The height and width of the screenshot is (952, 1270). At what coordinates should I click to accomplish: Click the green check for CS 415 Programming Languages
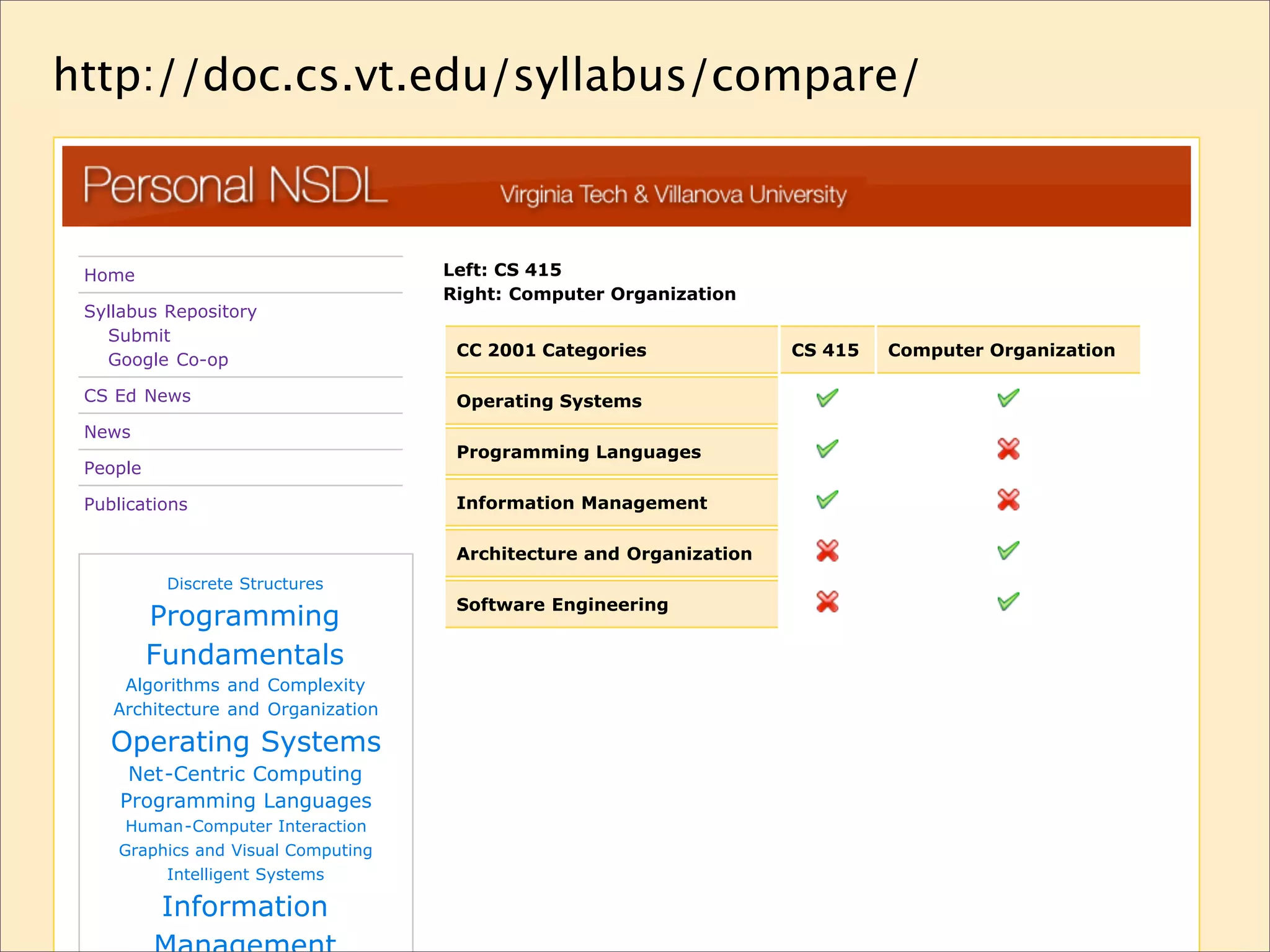(x=827, y=448)
